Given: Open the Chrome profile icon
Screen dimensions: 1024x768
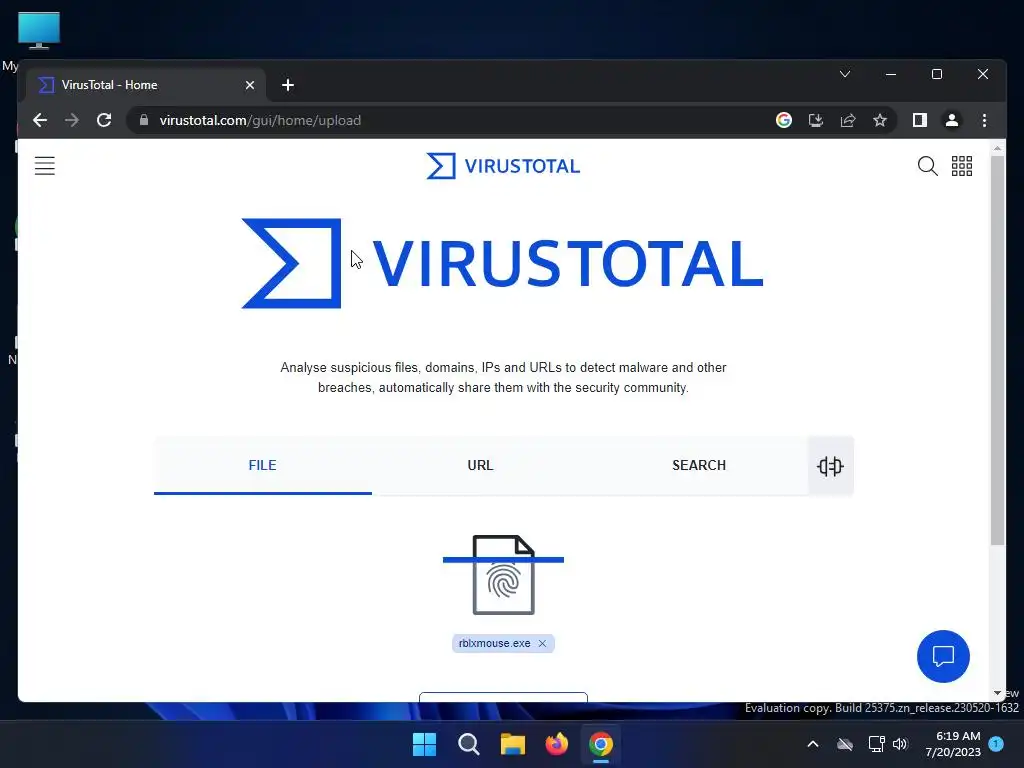Looking at the screenshot, I should click(x=952, y=120).
